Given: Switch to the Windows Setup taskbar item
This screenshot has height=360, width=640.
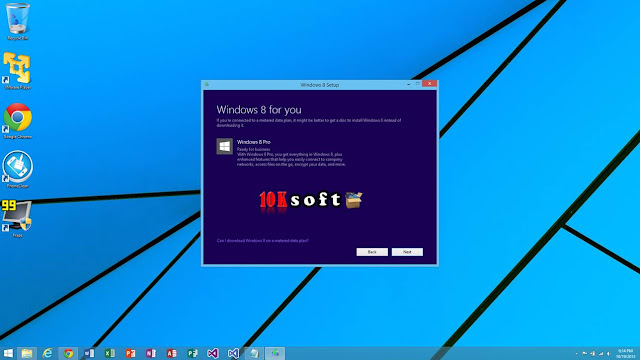Looking at the screenshot, I should (x=275, y=353).
